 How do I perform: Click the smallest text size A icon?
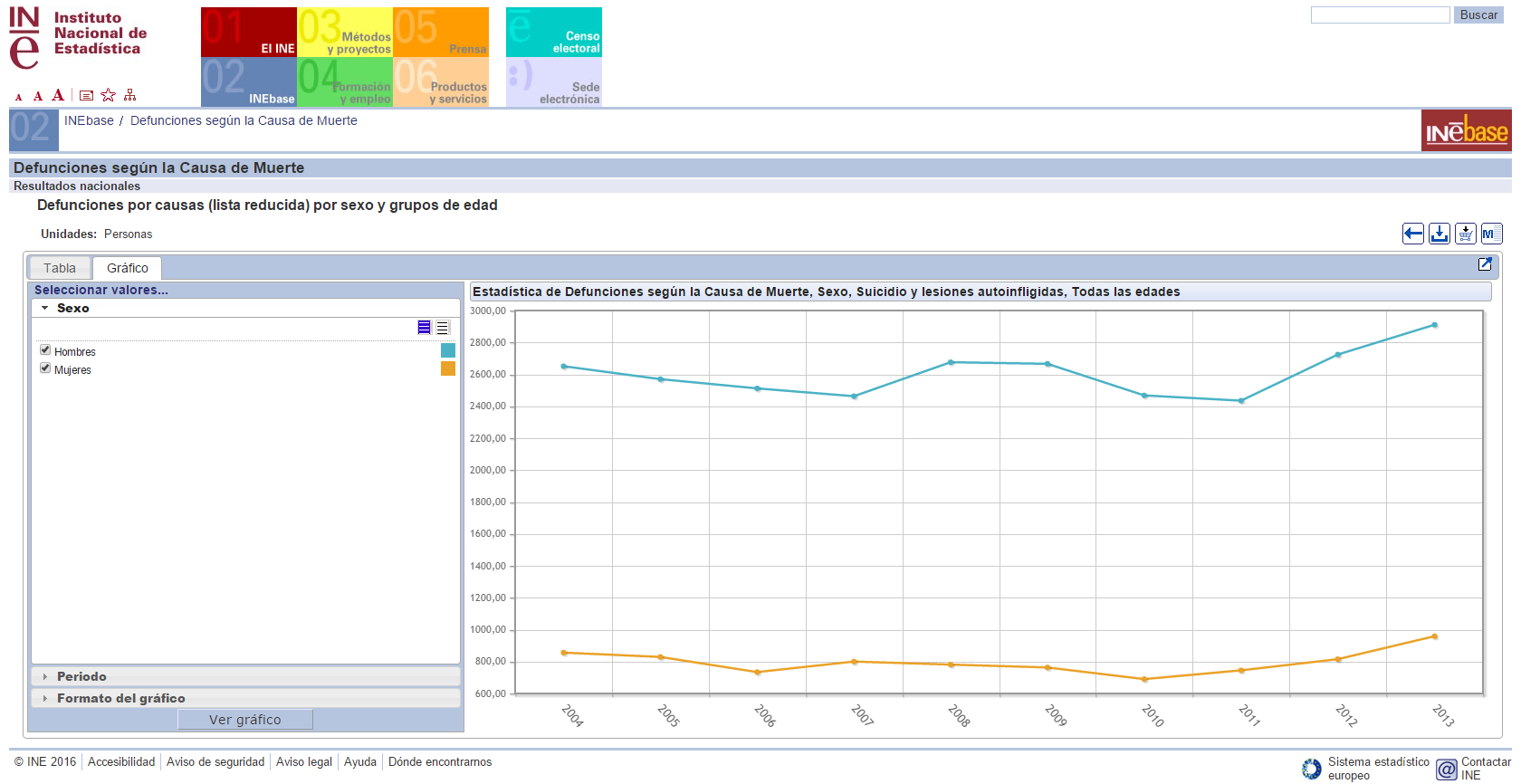click(x=18, y=97)
